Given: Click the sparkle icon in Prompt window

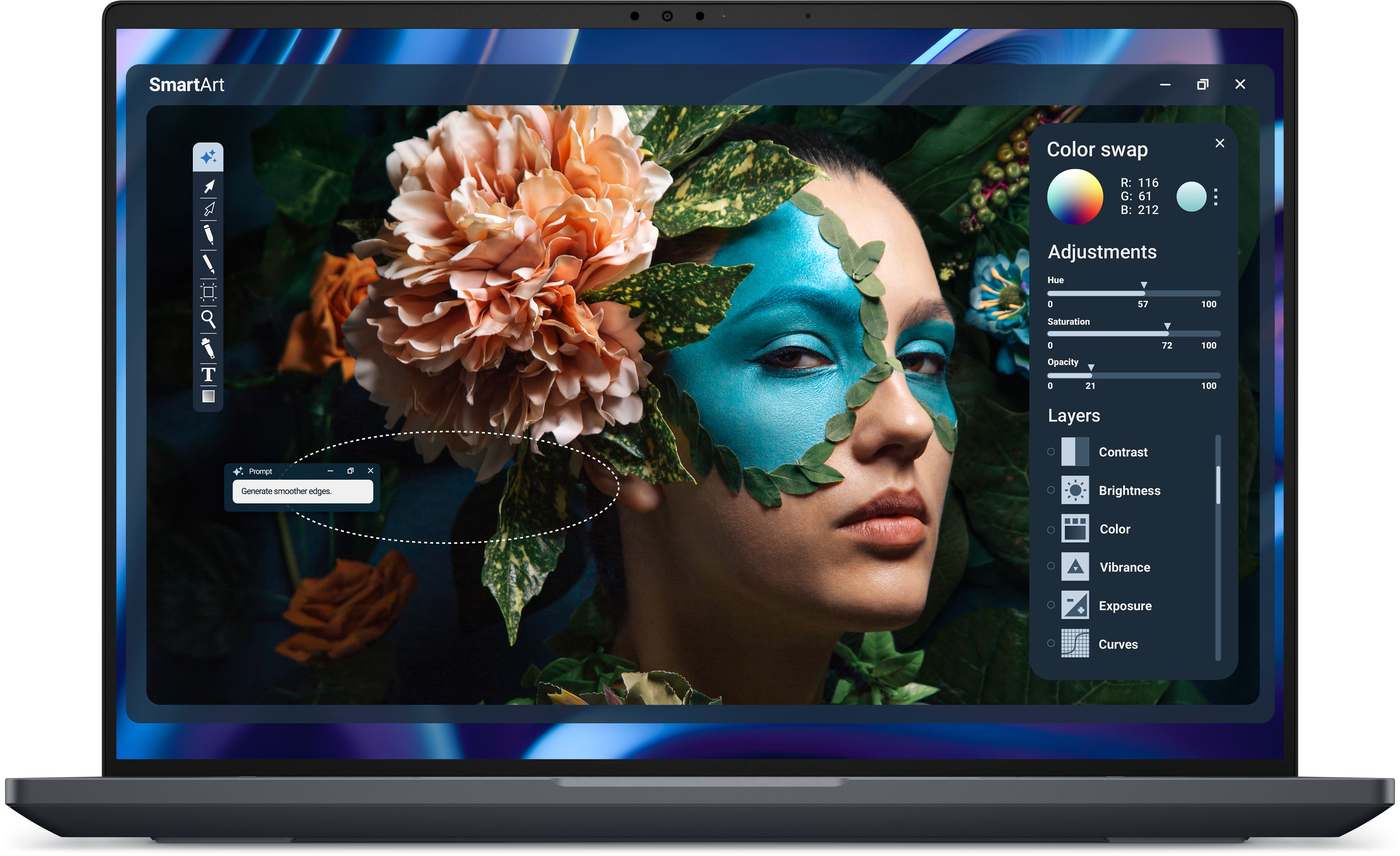Looking at the screenshot, I should (238, 471).
